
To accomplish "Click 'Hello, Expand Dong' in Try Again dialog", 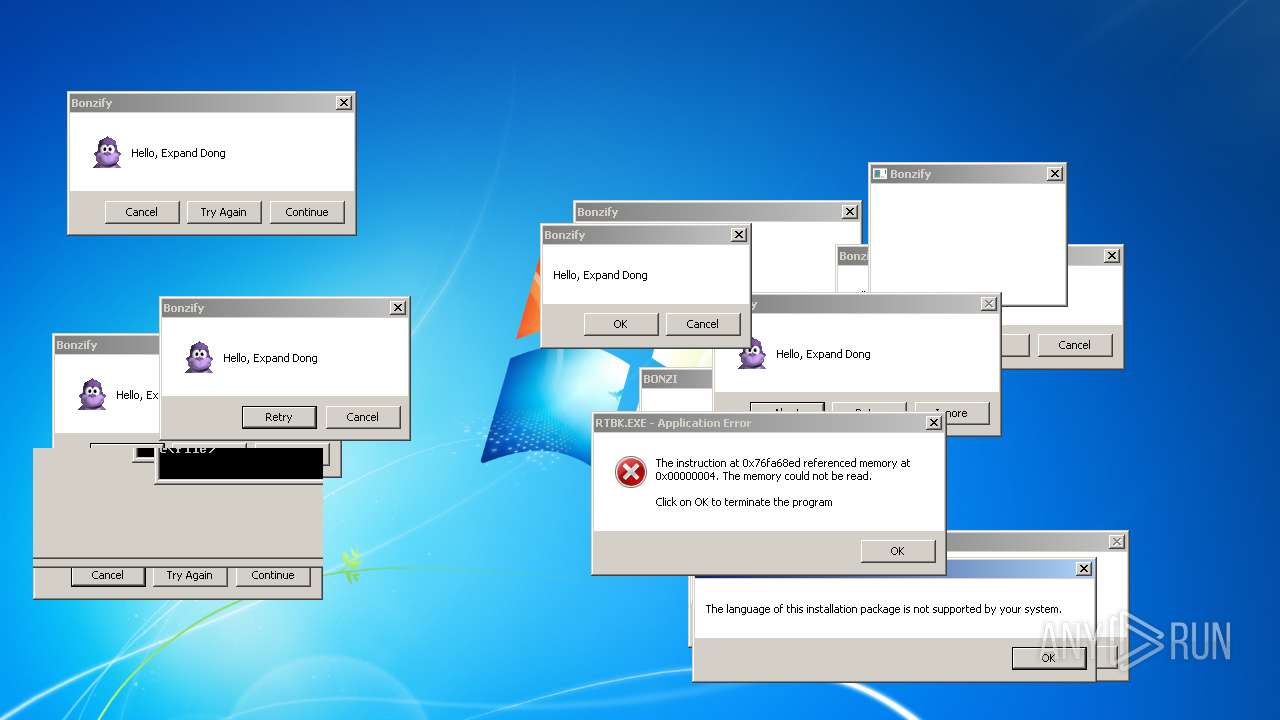I will [178, 153].
